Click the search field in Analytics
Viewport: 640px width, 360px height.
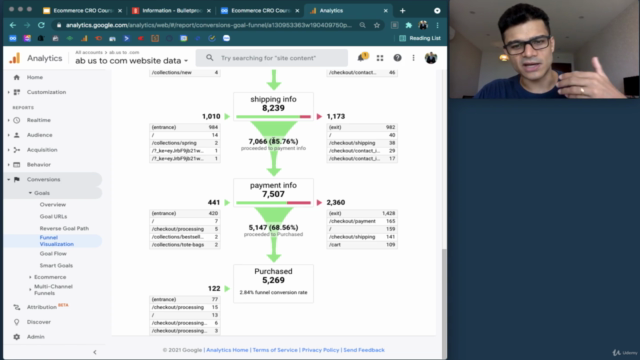272,58
